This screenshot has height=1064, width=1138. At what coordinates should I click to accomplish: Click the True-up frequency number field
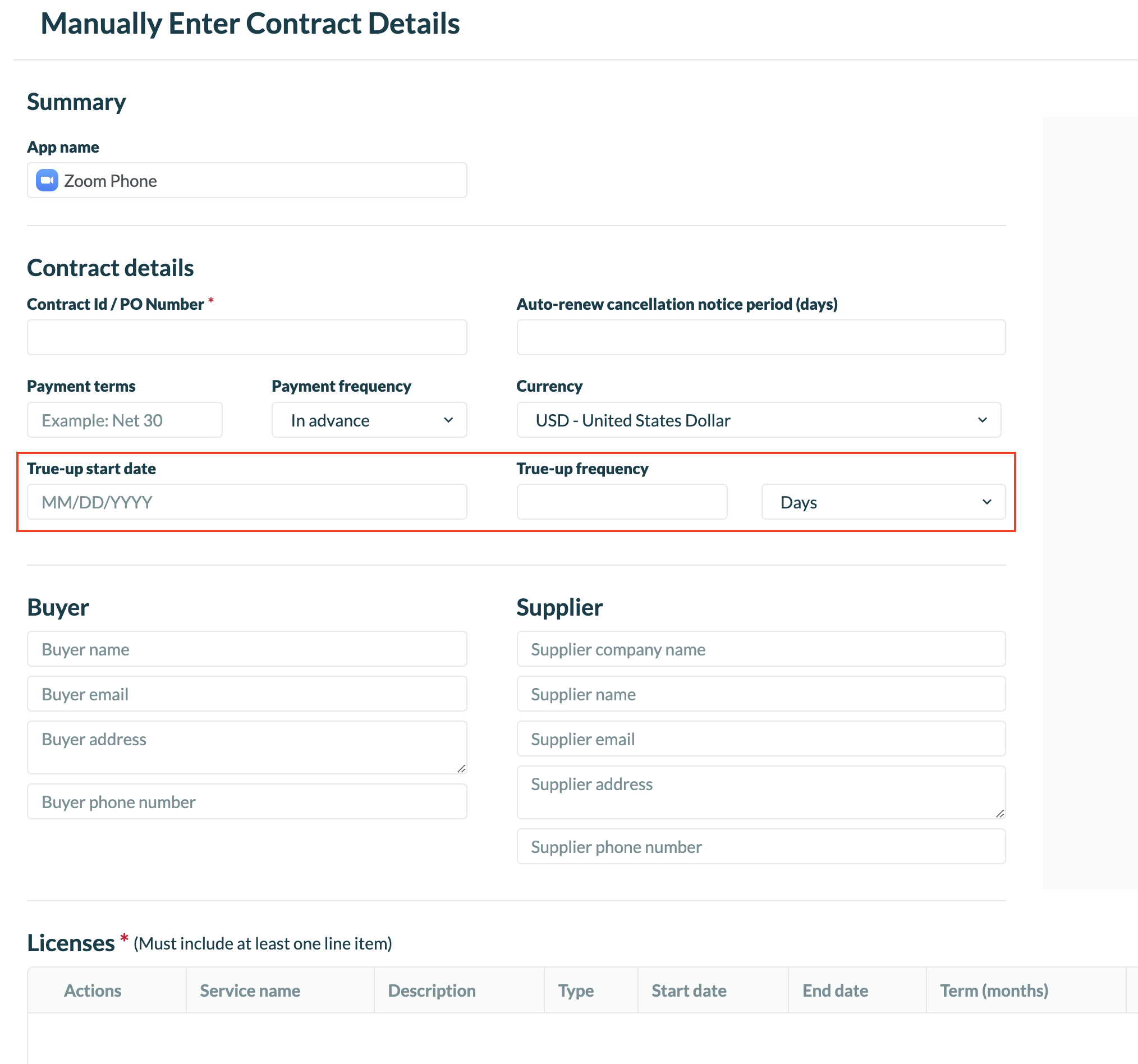tap(622, 502)
